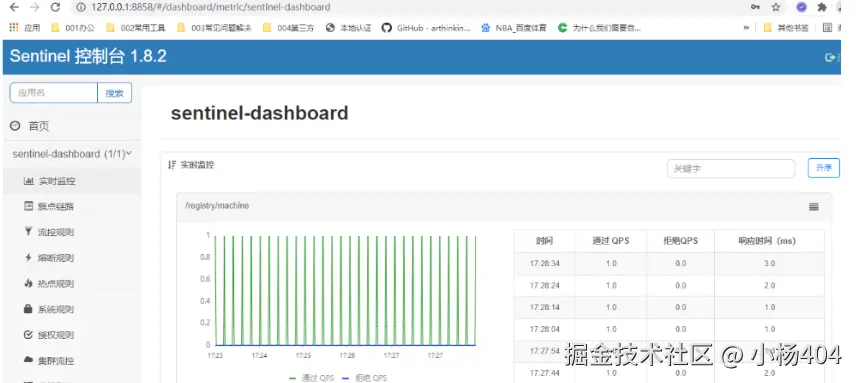Select the 17:28:34 time cell
This screenshot has width=856, height=383.
point(544,264)
